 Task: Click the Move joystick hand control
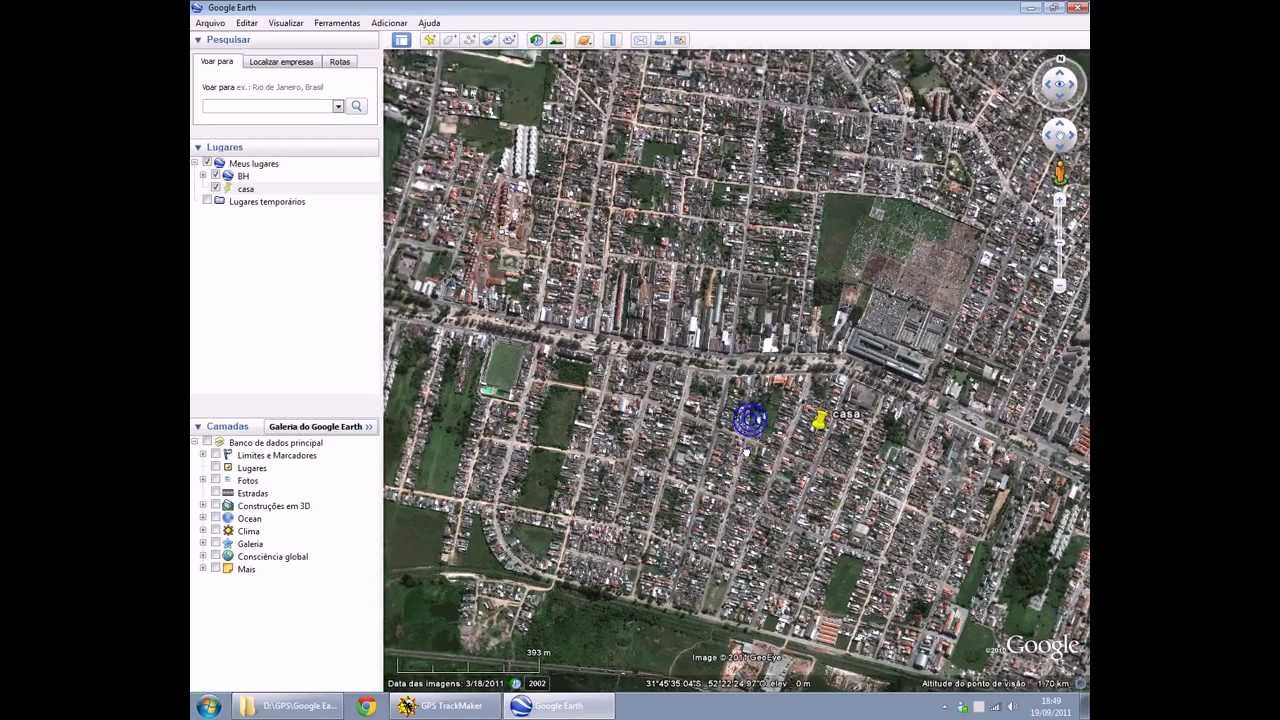1059,135
